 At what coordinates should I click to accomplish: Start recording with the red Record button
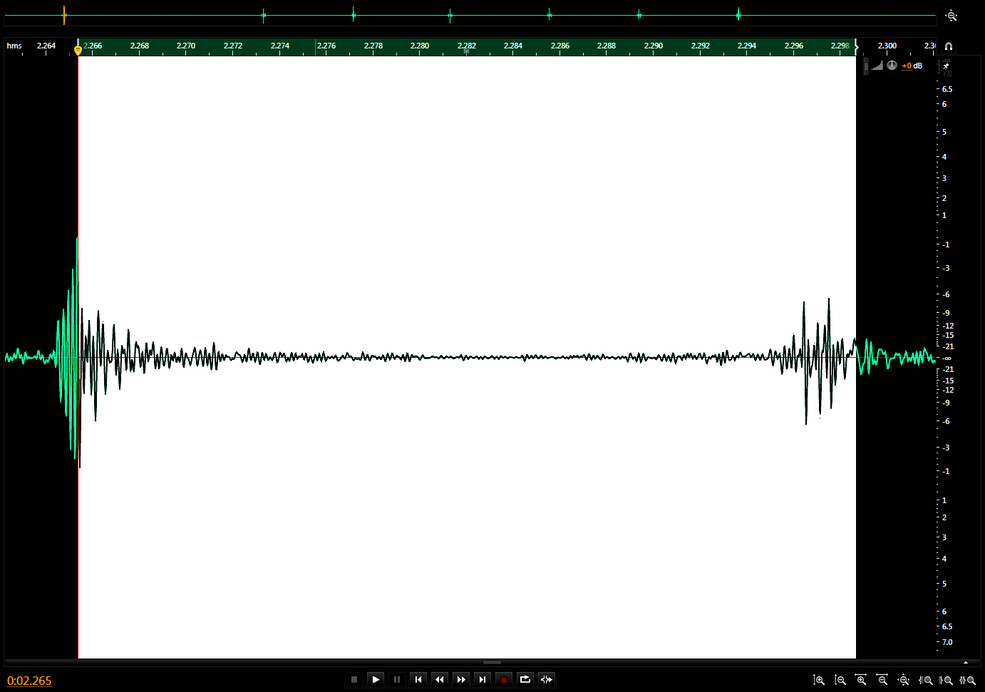pos(504,679)
